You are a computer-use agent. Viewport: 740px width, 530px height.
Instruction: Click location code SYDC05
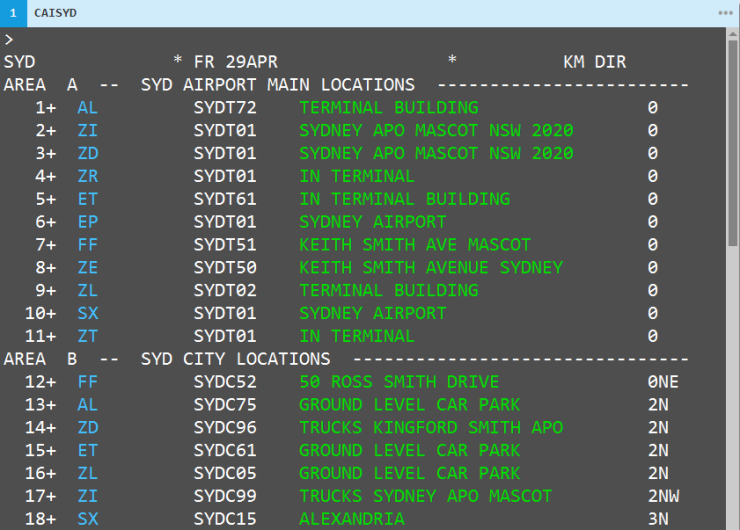[225, 473]
